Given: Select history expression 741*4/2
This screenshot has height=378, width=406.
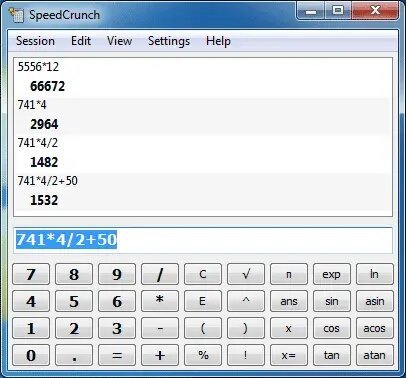Looking at the screenshot, I should pos(38,143).
